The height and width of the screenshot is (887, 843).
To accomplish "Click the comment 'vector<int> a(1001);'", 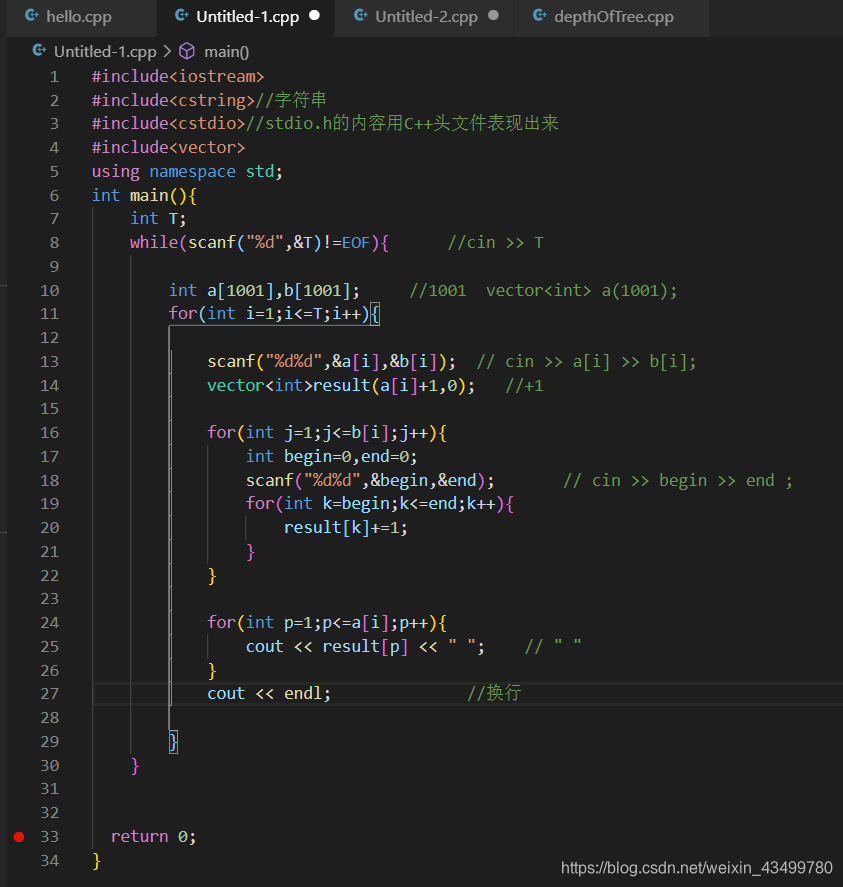I will pos(581,291).
